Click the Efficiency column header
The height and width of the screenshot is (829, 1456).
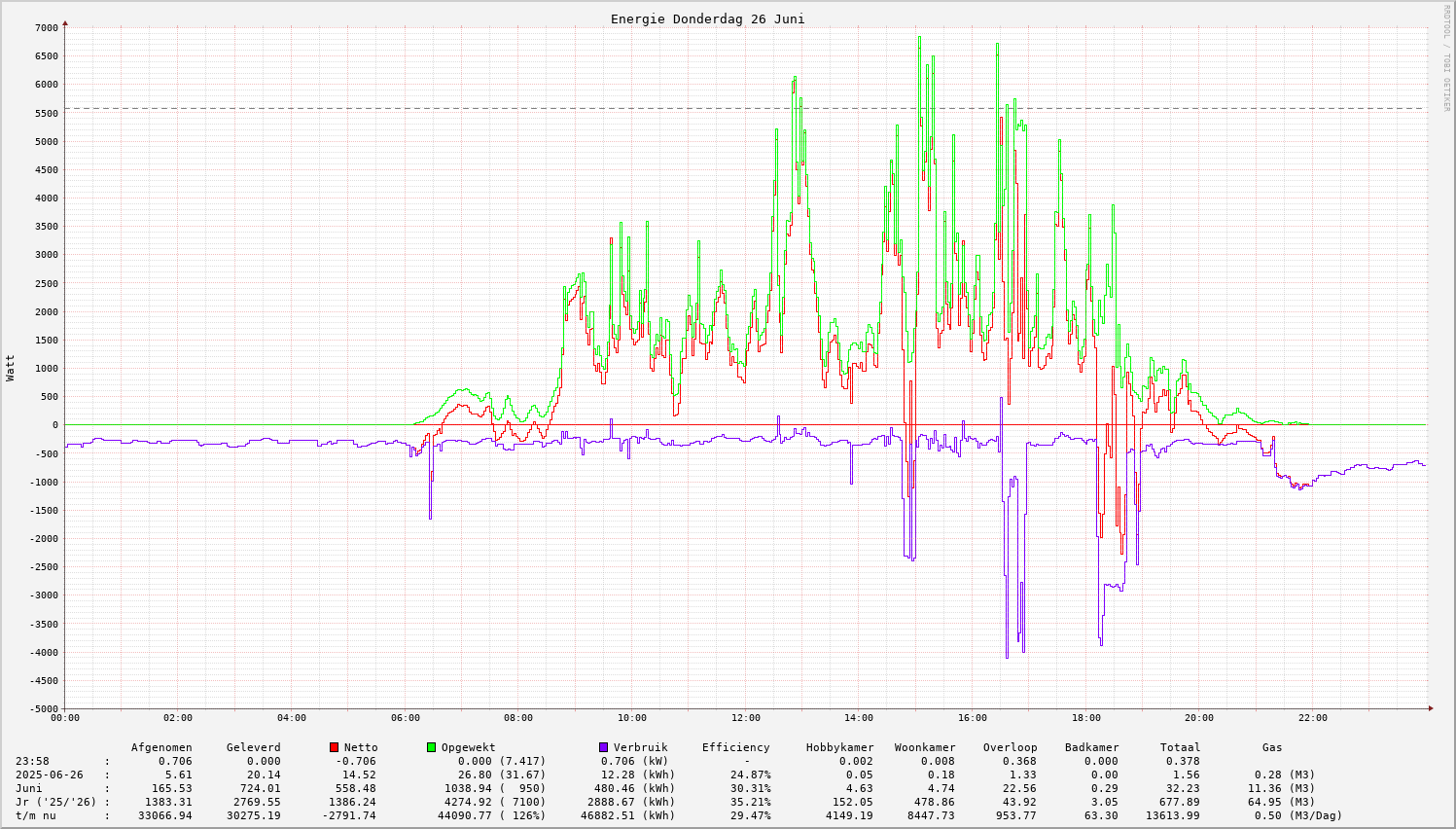coord(735,747)
